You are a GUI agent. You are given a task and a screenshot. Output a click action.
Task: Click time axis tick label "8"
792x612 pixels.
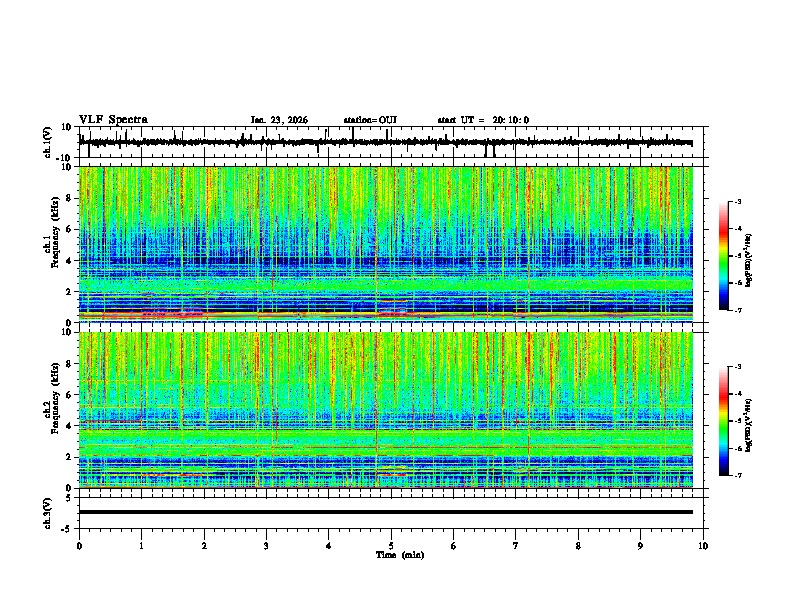[578, 546]
